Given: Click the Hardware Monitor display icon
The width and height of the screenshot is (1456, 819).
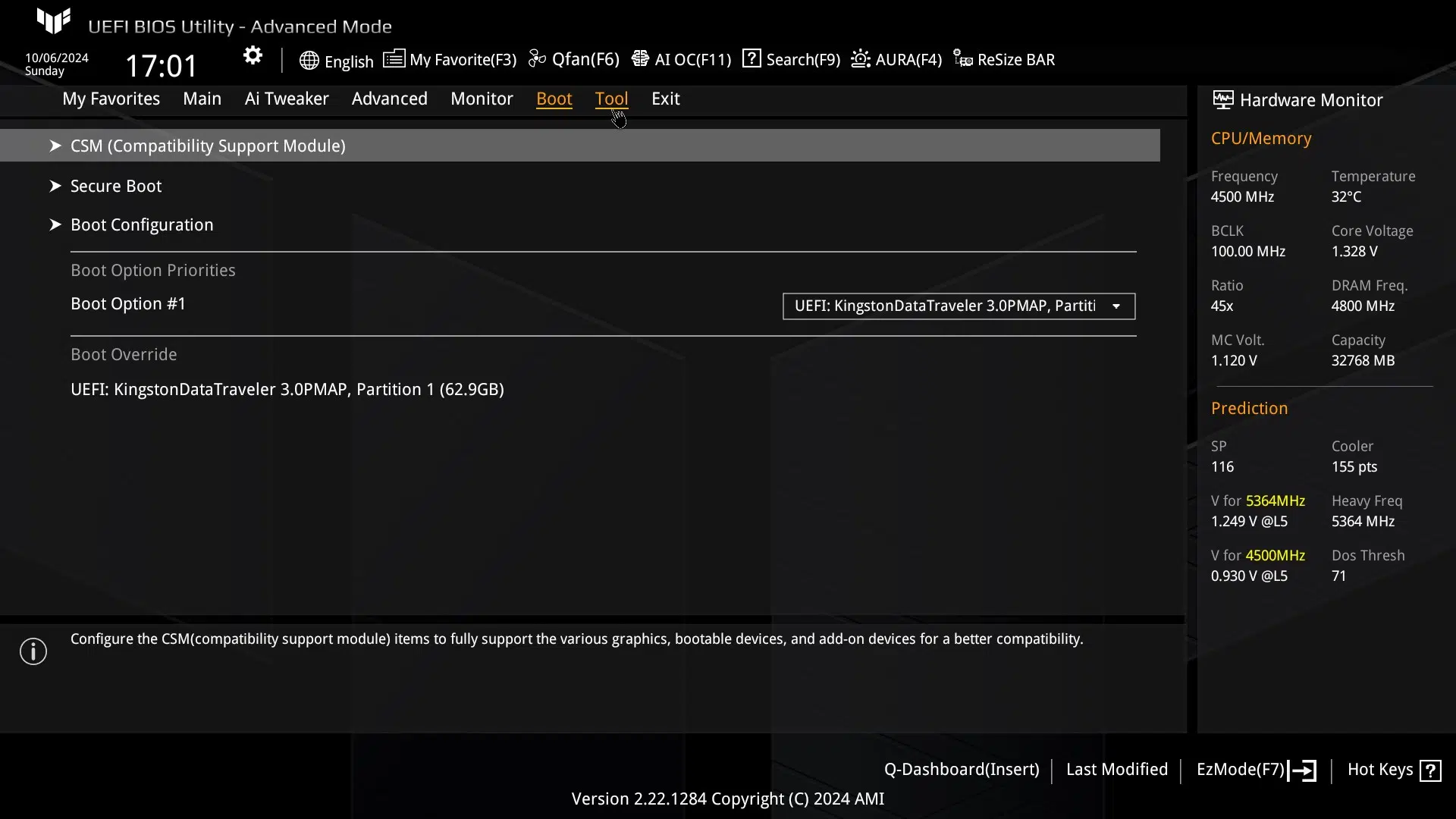Looking at the screenshot, I should [1222, 99].
